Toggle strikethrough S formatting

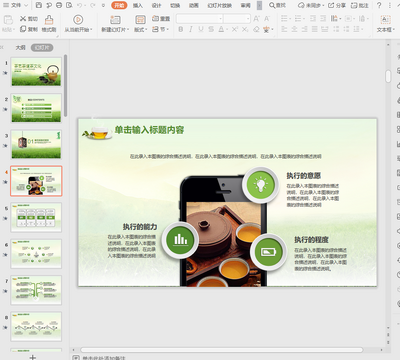[x=211, y=29]
